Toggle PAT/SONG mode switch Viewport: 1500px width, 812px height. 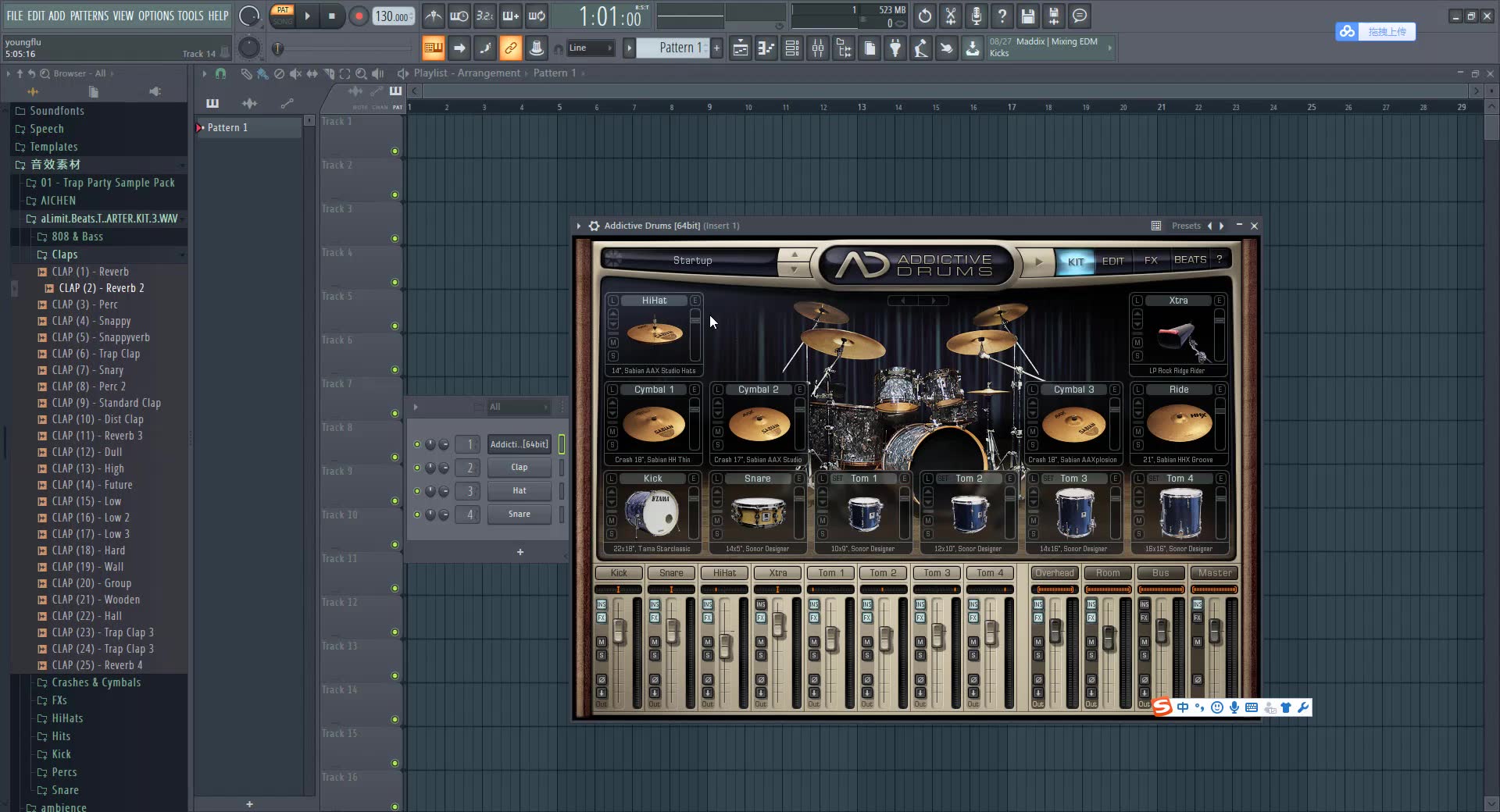click(283, 16)
